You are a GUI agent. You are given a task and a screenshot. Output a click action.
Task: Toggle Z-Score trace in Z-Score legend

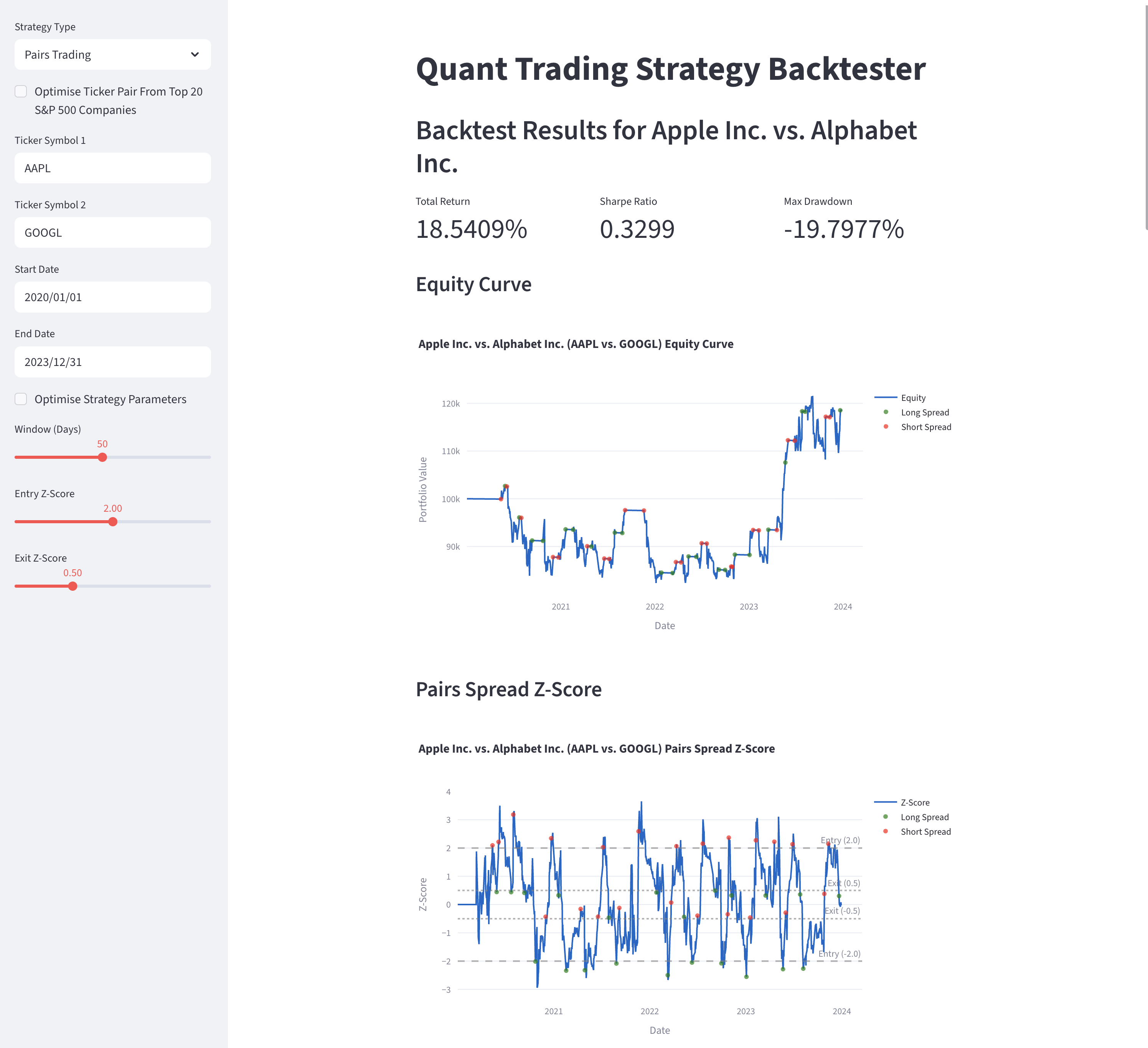point(915,802)
